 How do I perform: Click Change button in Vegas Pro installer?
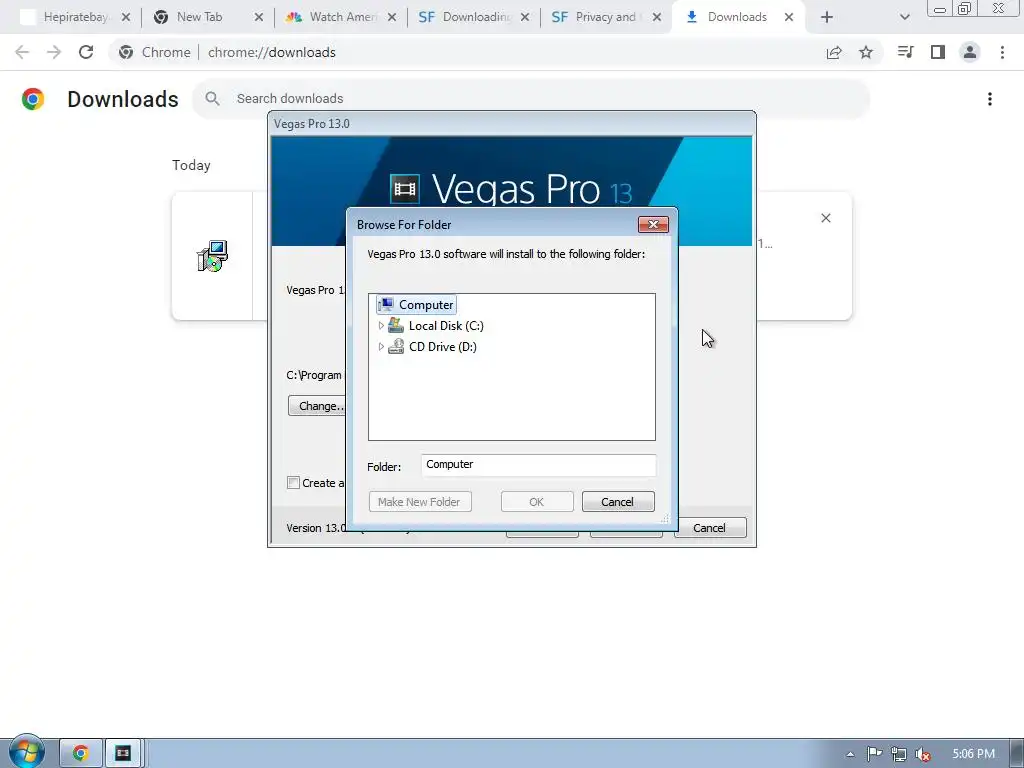tap(317, 406)
